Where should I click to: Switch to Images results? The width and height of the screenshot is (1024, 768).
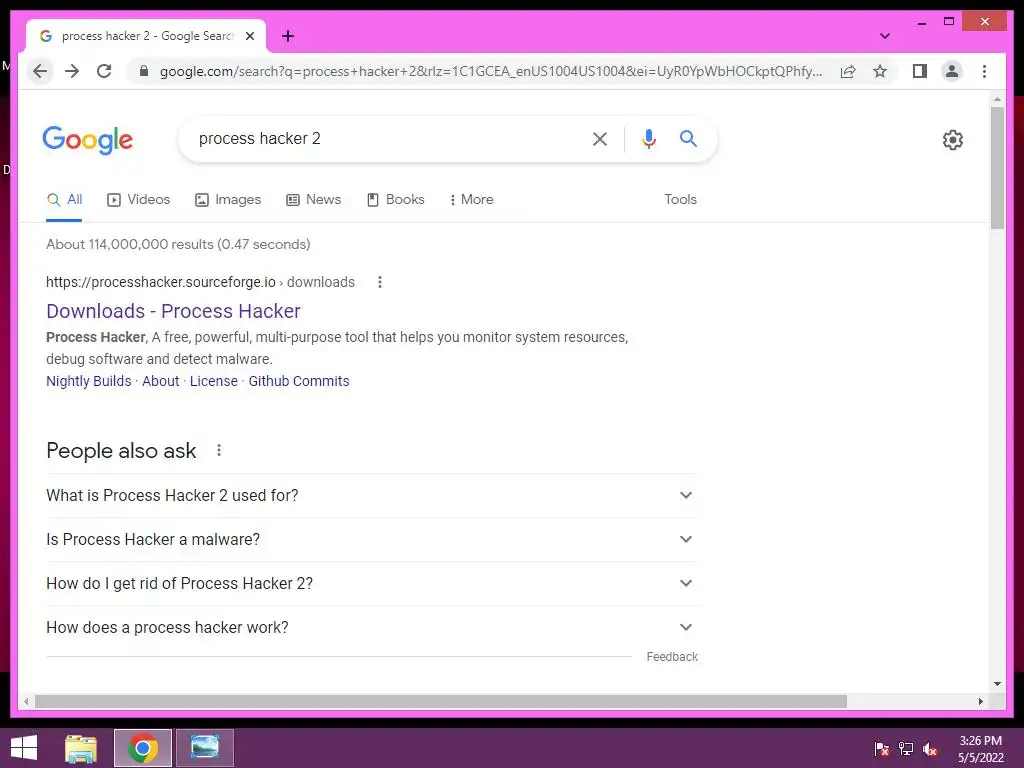(228, 200)
